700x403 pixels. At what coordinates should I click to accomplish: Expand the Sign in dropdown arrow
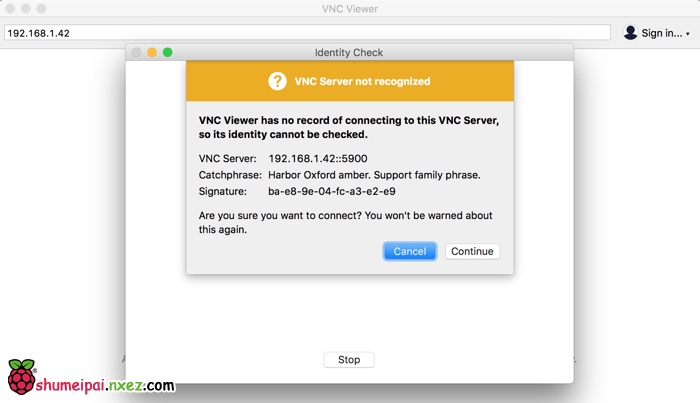click(688, 34)
